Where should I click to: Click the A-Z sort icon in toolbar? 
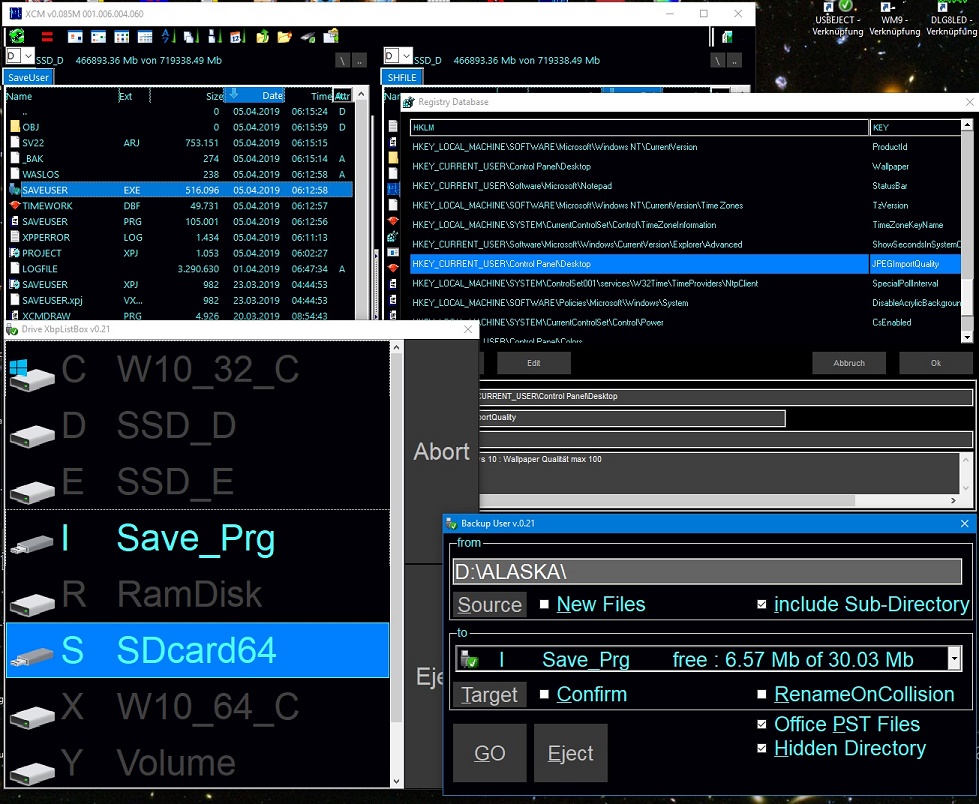click(x=167, y=37)
